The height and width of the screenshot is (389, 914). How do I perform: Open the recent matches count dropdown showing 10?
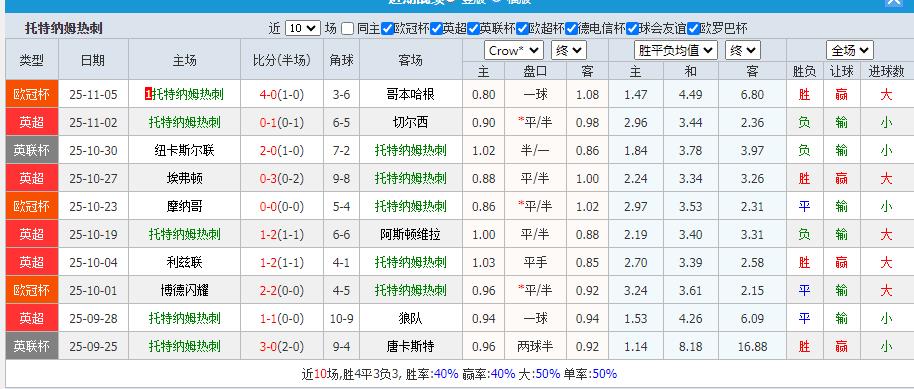pyautogui.click(x=303, y=28)
